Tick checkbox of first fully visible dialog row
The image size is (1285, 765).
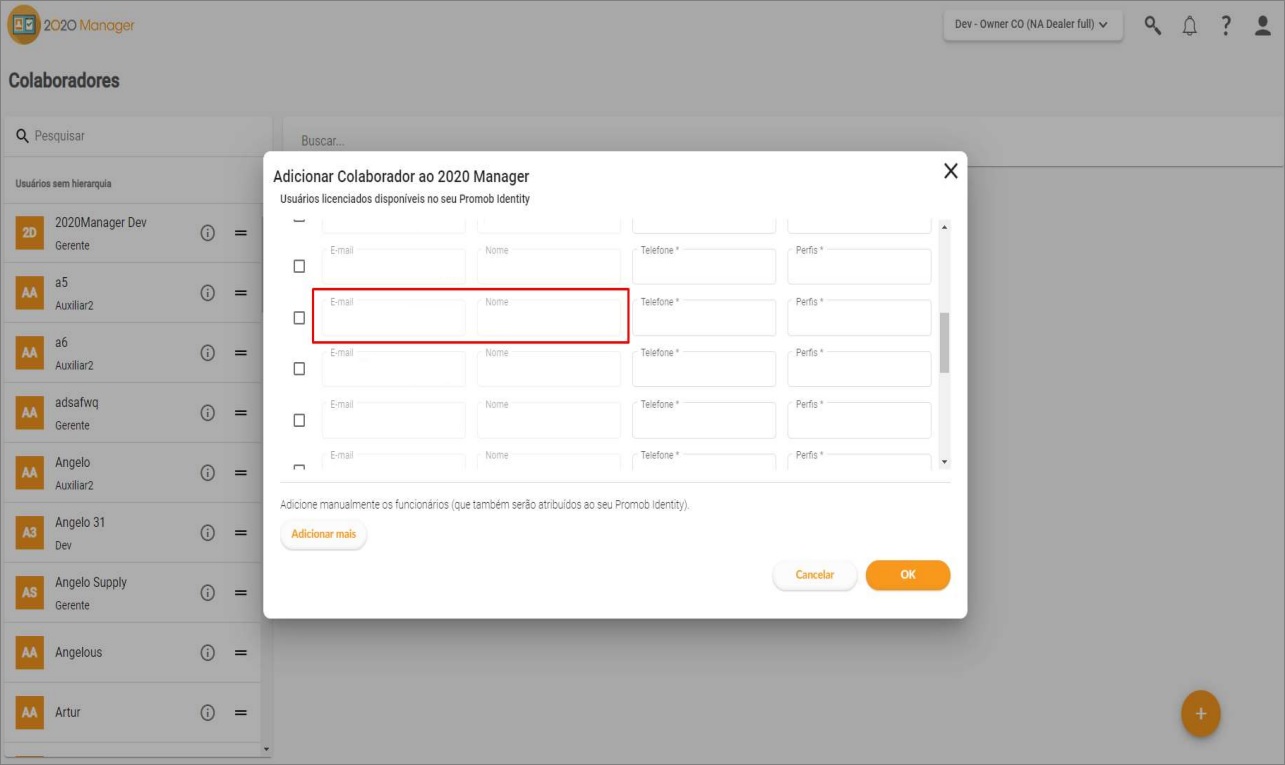(299, 266)
